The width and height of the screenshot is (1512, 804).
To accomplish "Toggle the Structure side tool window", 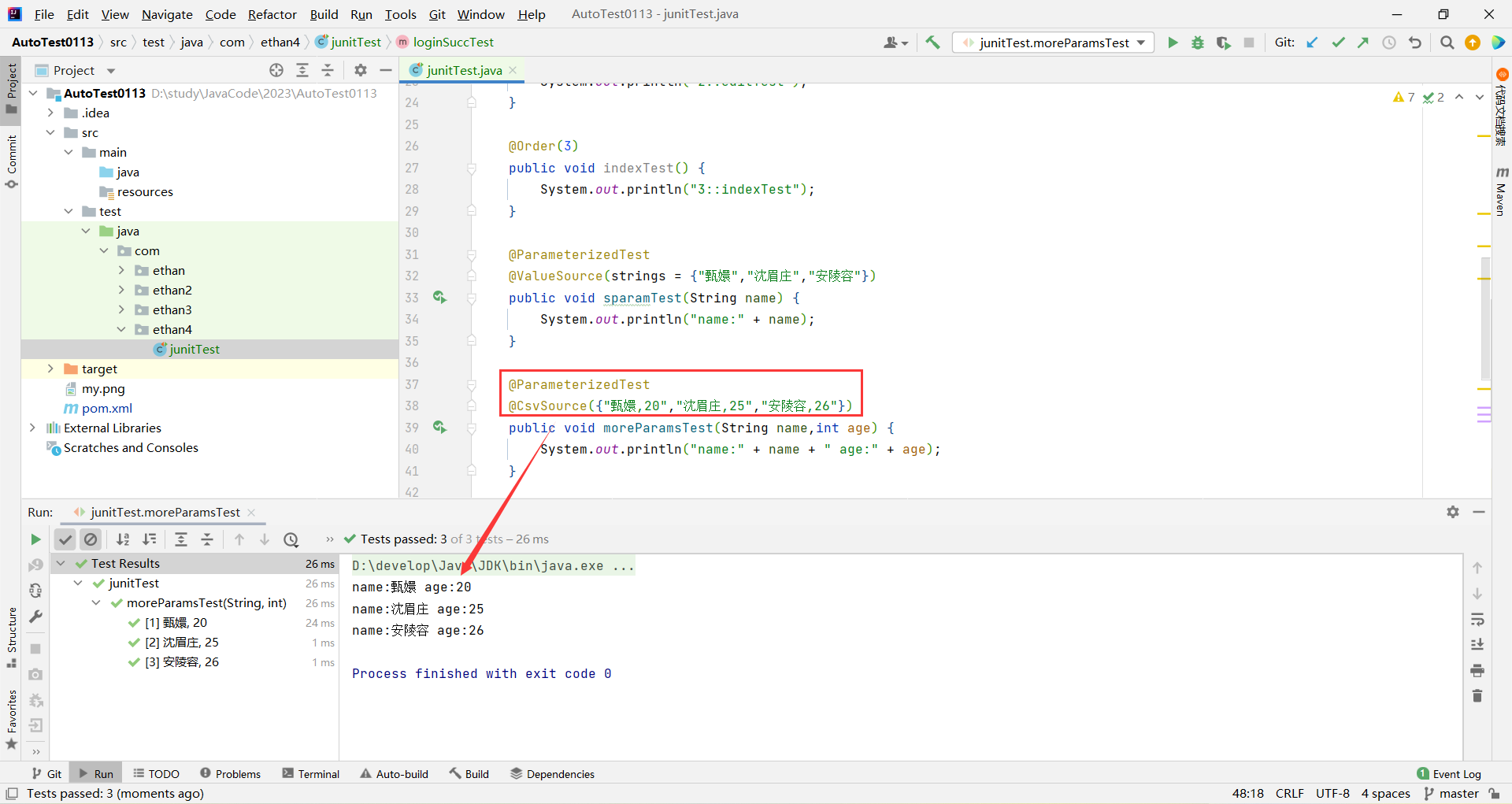I will [x=11, y=638].
